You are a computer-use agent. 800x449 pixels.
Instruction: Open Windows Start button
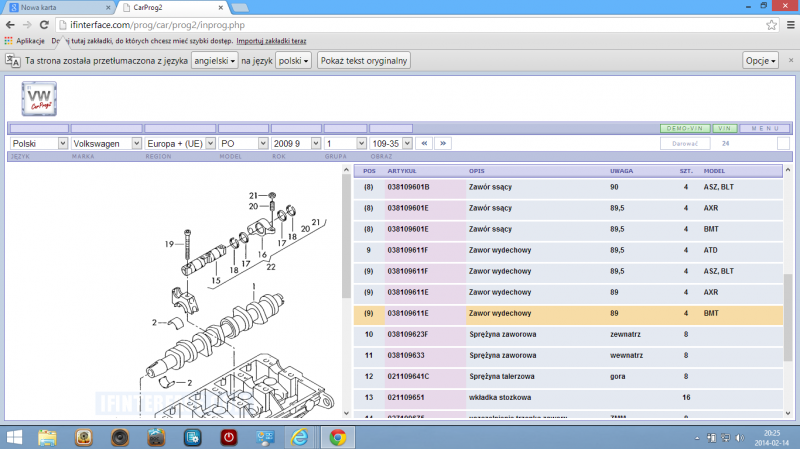14,437
